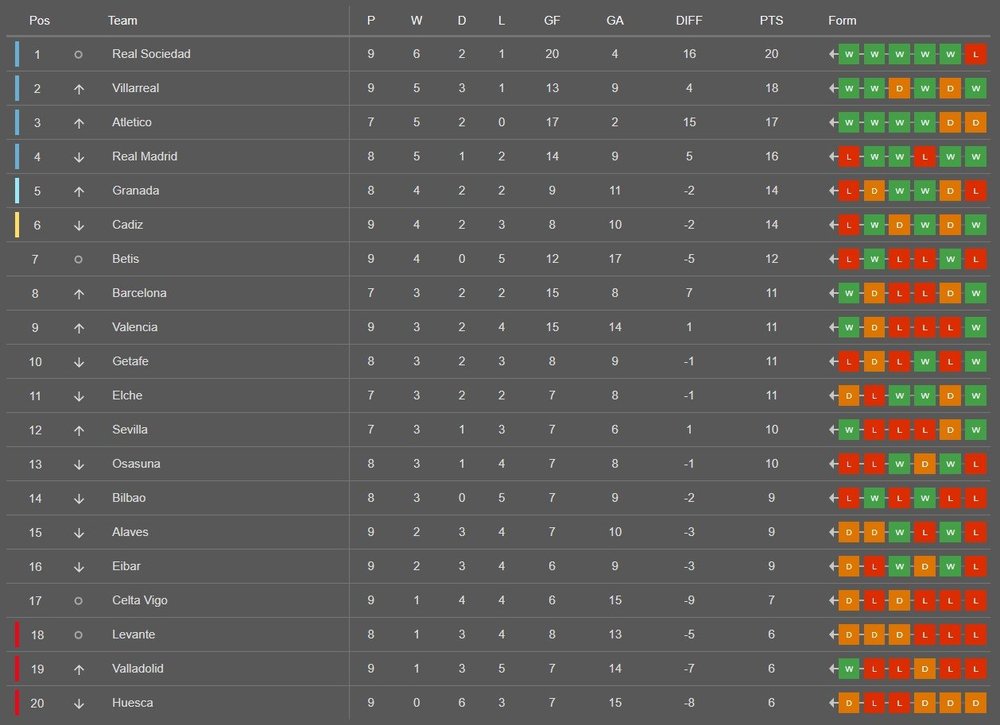
Task: Sort table by GF column header
Action: pos(552,21)
